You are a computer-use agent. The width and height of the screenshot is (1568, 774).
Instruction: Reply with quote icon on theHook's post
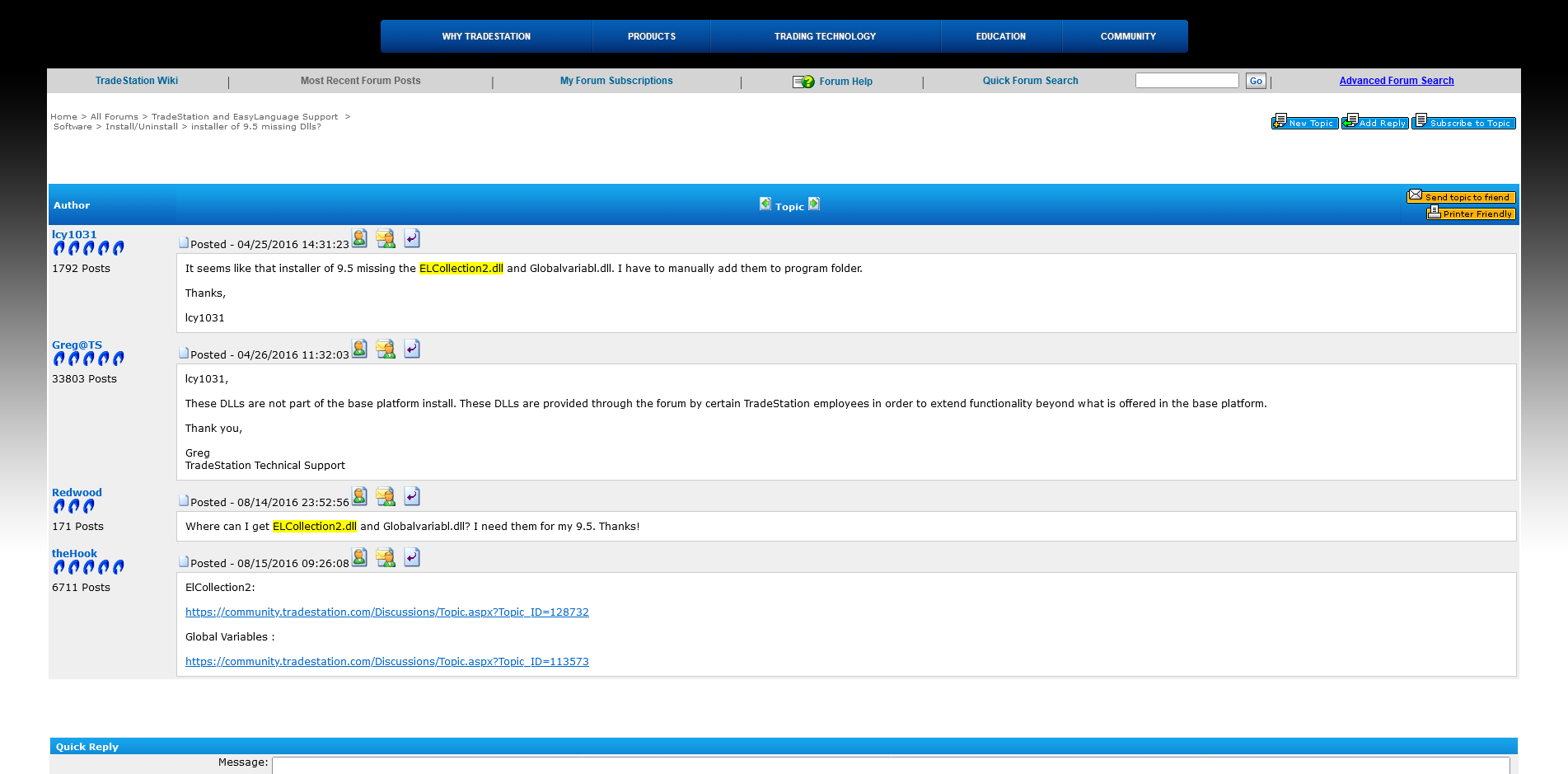(x=412, y=557)
